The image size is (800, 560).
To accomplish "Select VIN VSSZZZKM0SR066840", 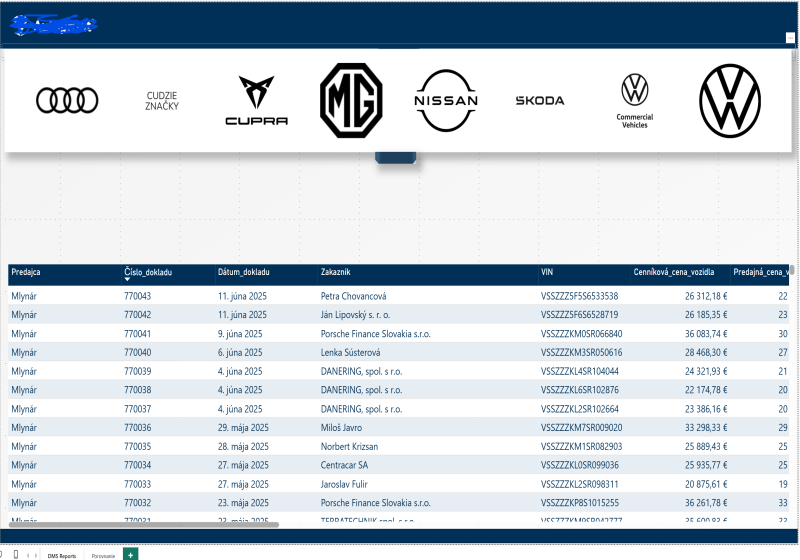I will (x=581, y=334).
